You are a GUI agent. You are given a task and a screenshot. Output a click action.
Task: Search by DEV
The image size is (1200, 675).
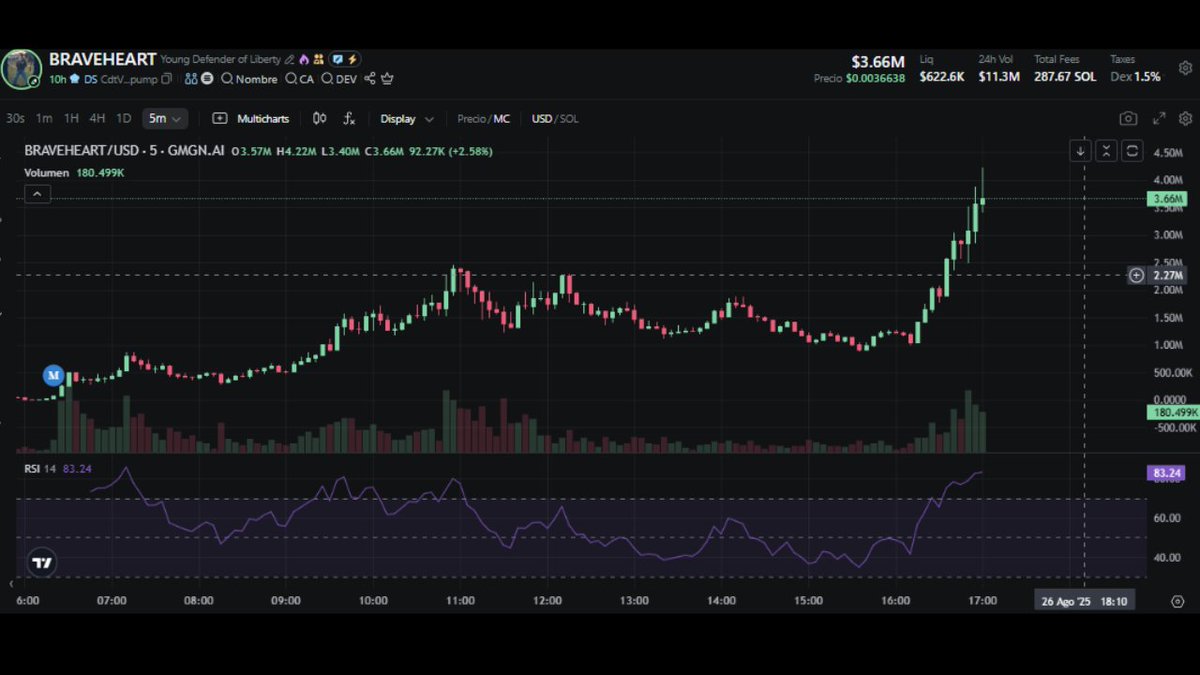[339, 79]
